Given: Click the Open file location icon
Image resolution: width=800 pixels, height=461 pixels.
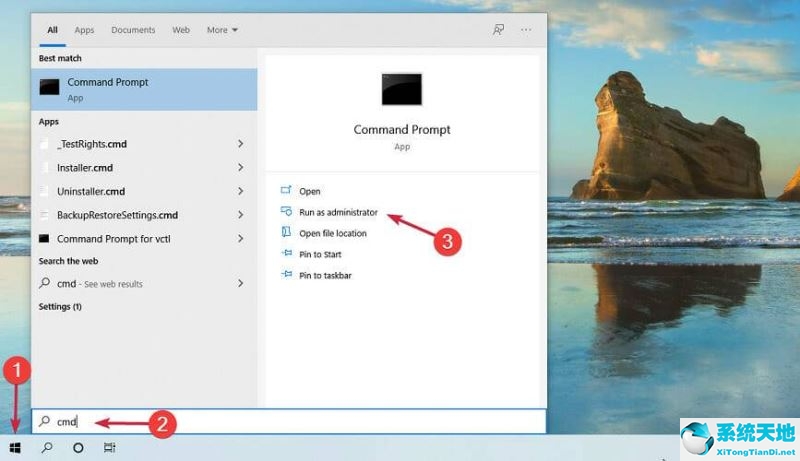Looking at the screenshot, I should coord(286,232).
